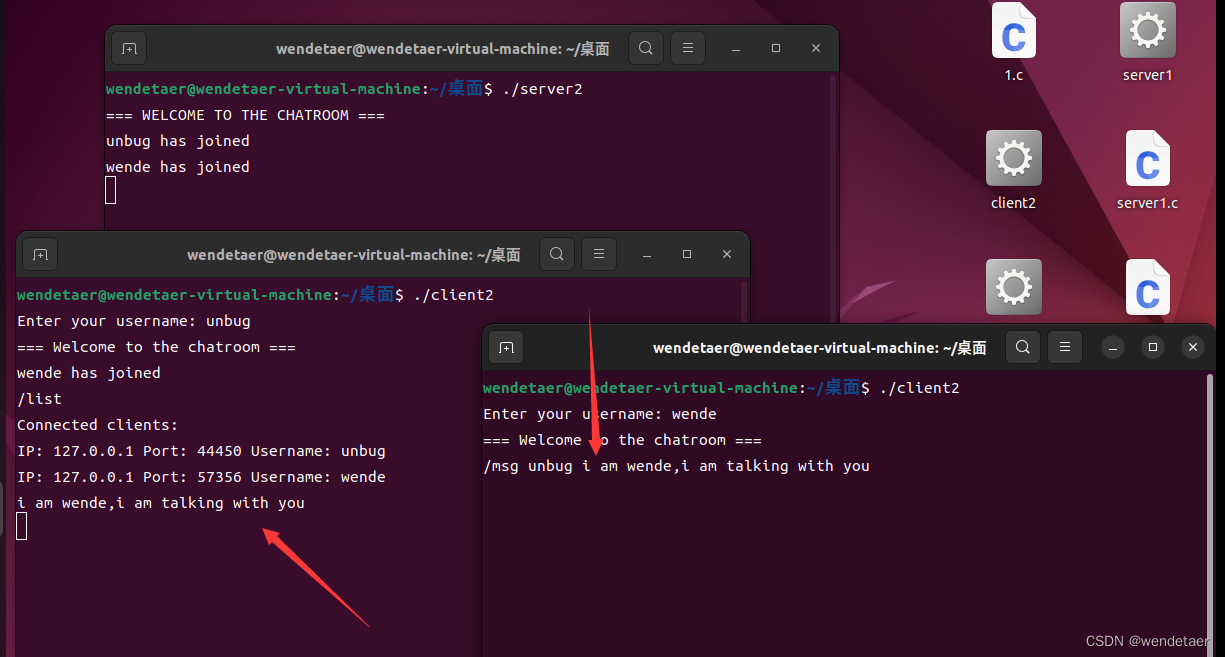Minimize the unbug client terminal window
1225x657 pixels.
[647, 254]
